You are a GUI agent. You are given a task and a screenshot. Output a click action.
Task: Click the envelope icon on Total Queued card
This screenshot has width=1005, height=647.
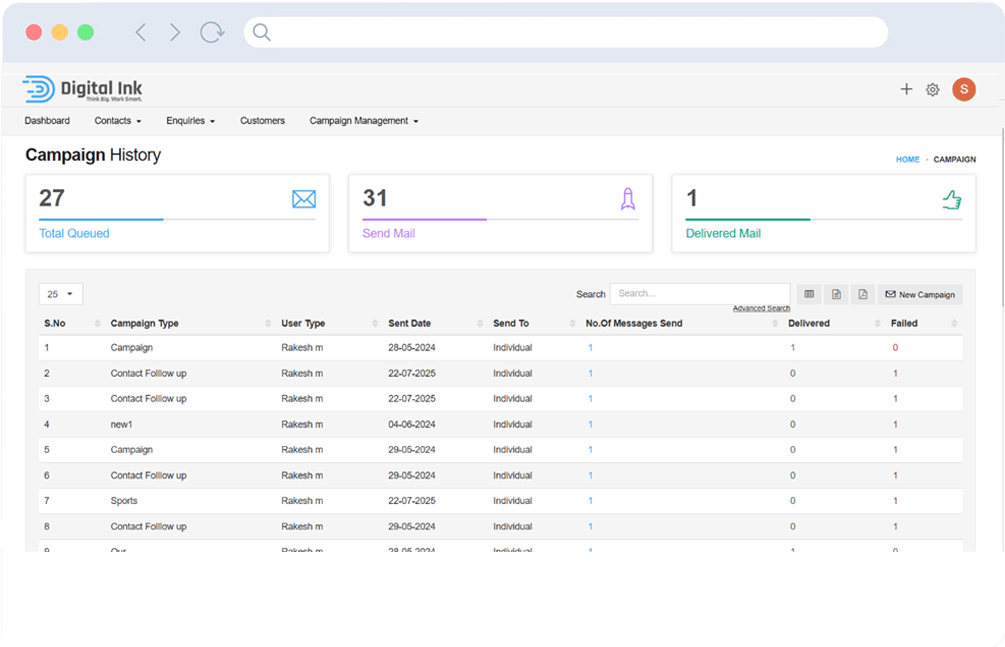click(303, 199)
